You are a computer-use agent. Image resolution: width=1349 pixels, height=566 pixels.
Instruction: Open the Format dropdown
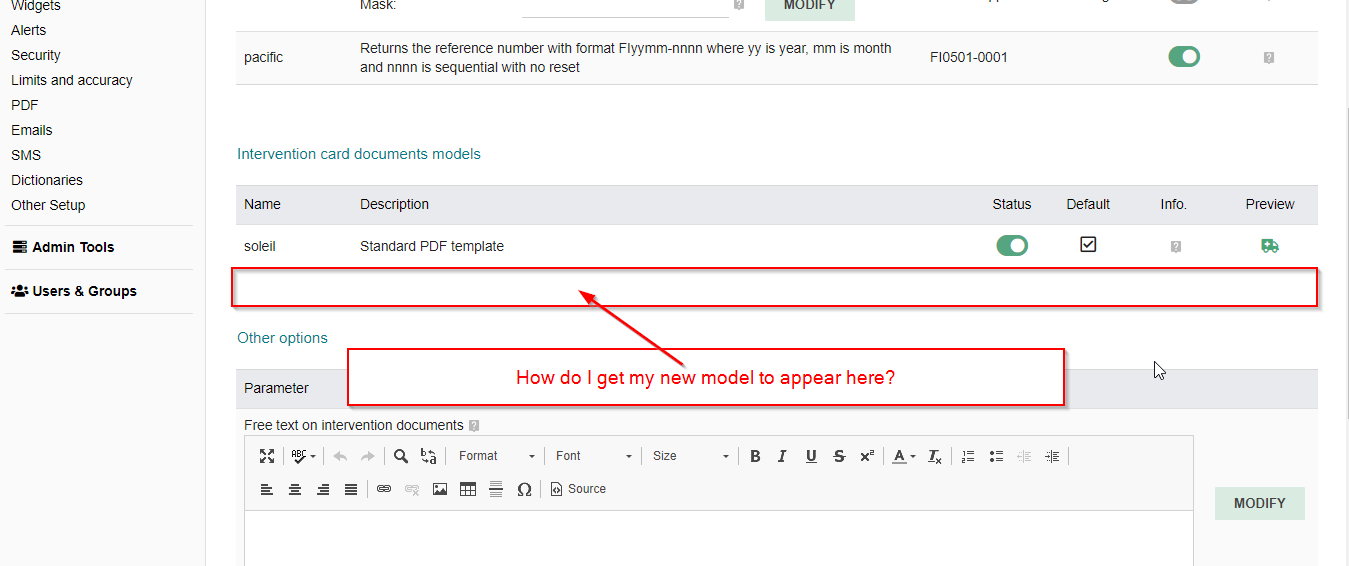497,456
